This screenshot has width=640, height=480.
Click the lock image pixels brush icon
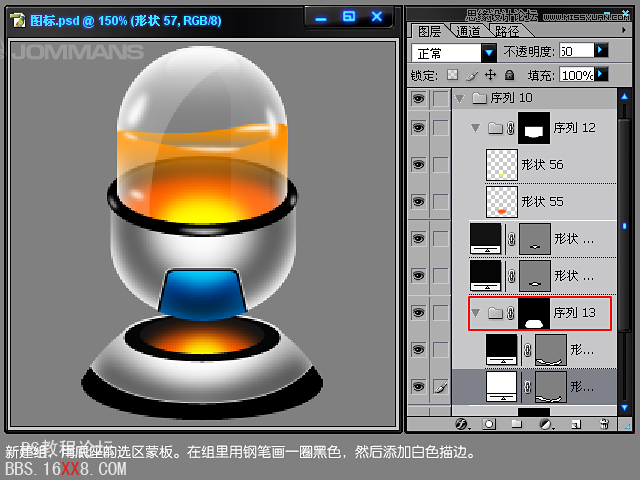click(x=471, y=75)
